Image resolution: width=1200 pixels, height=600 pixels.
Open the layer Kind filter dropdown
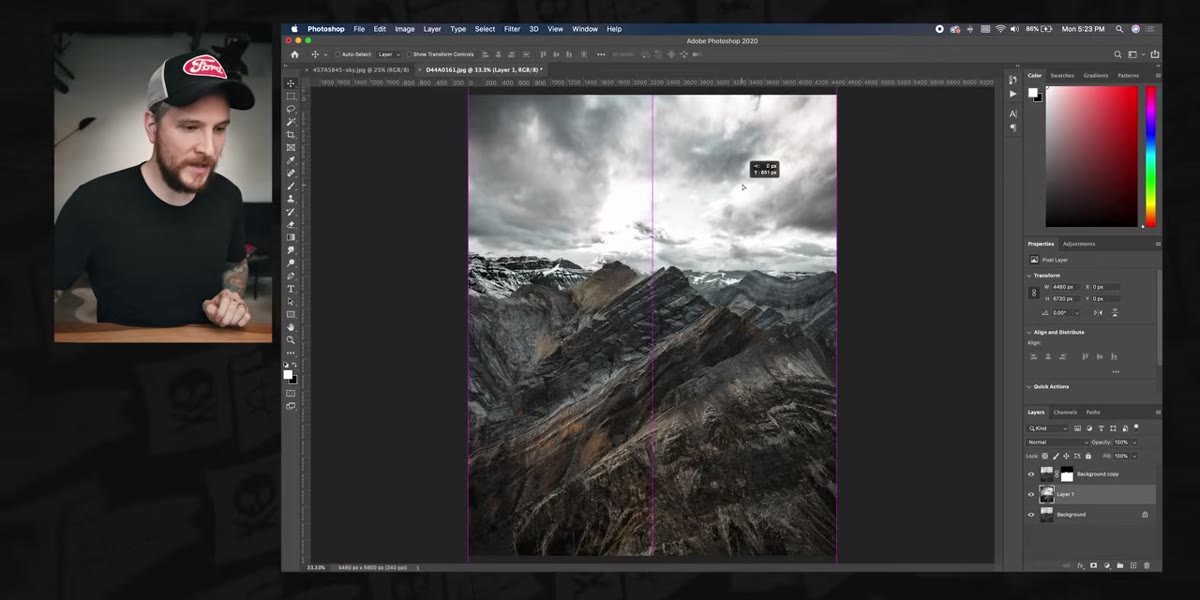(x=1048, y=428)
